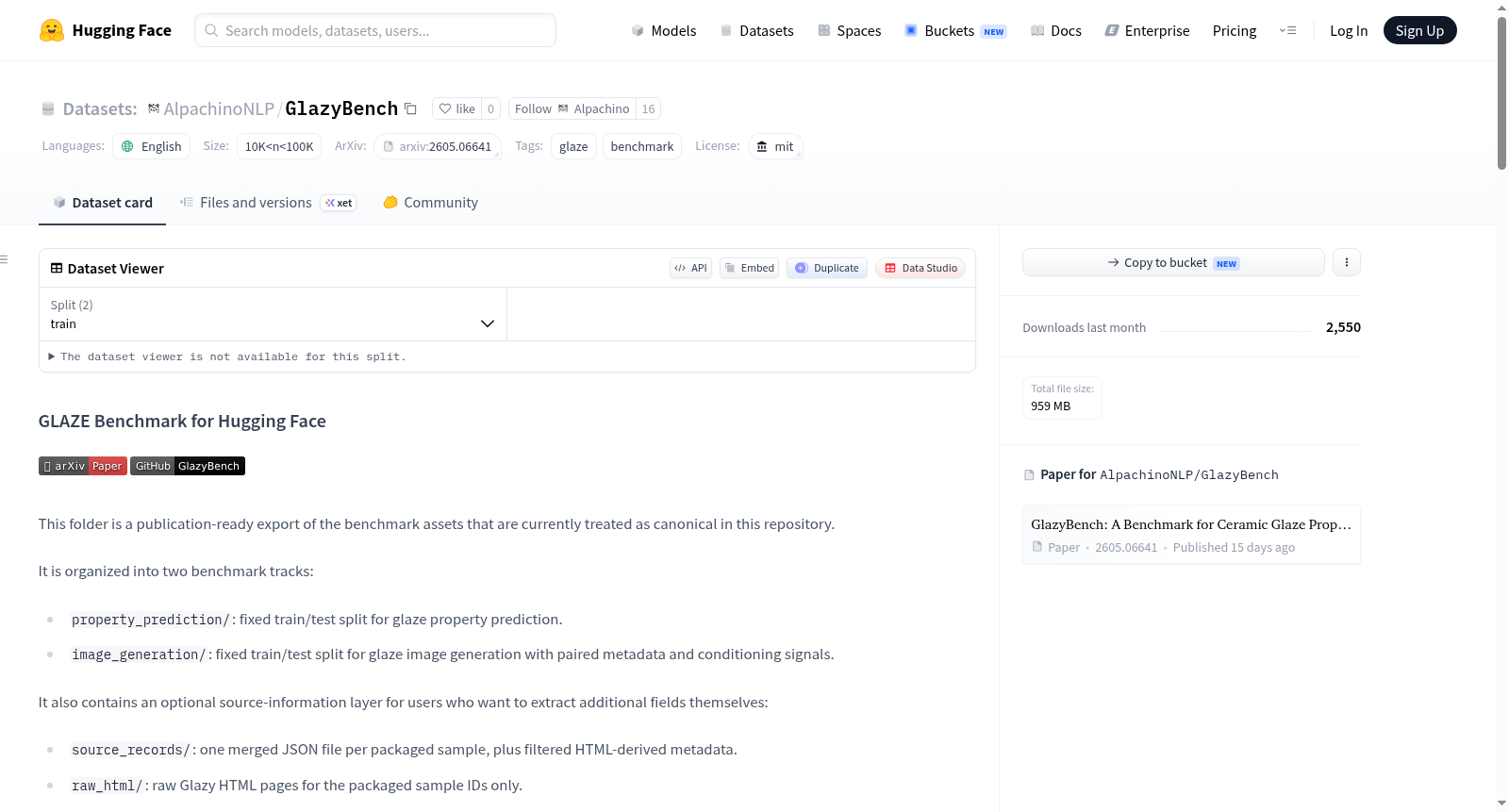Click the mit license tag

click(x=775, y=146)
